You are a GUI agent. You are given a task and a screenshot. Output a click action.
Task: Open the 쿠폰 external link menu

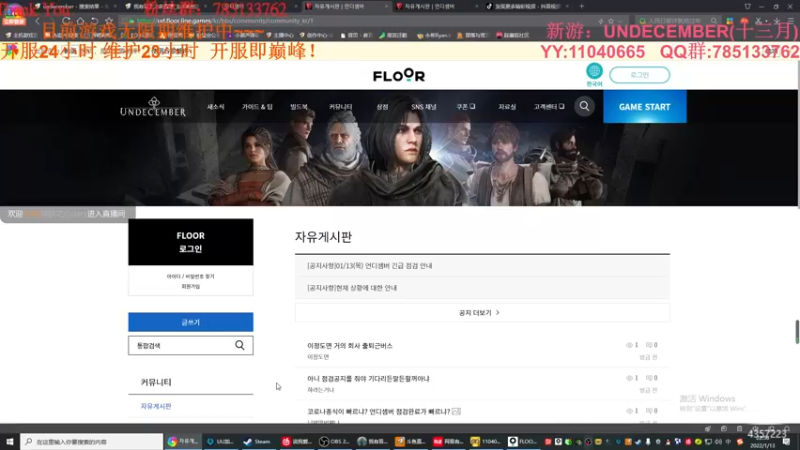coord(465,107)
